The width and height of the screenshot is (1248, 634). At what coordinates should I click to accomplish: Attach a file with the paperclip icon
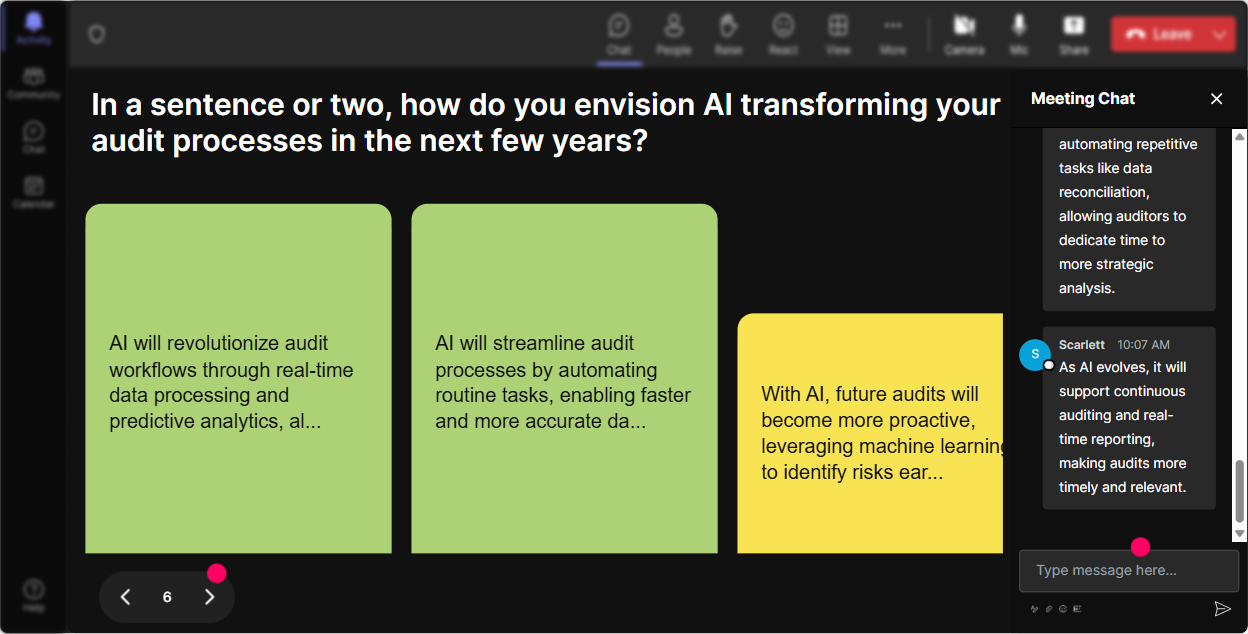1049,608
